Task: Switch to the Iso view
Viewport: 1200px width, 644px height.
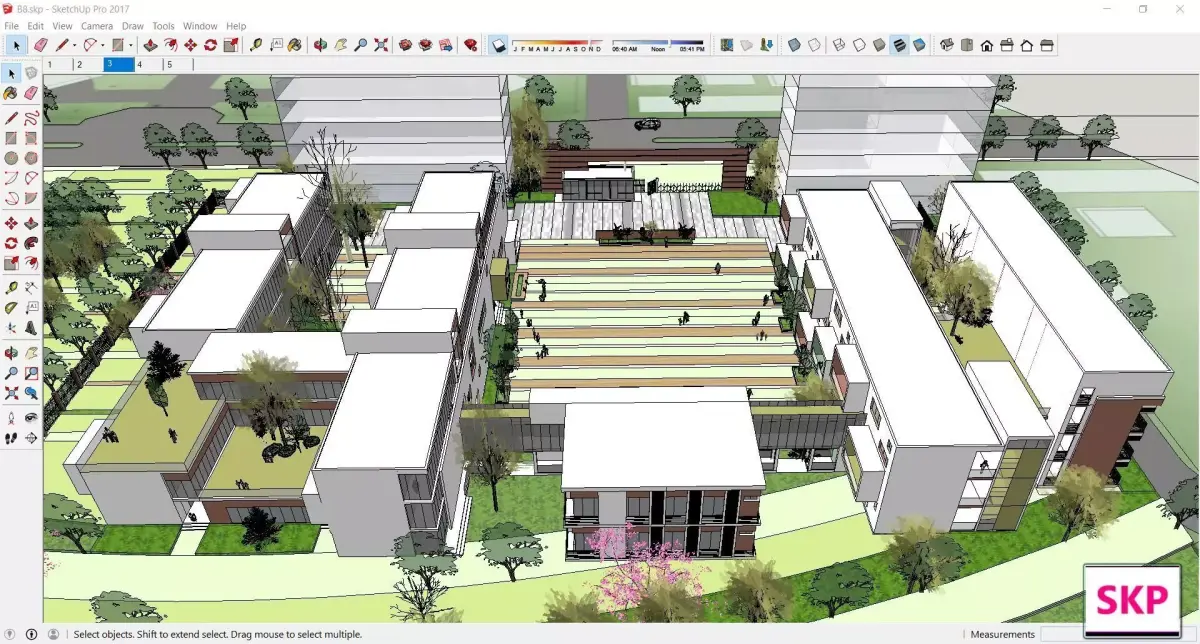Action: click(x=945, y=45)
